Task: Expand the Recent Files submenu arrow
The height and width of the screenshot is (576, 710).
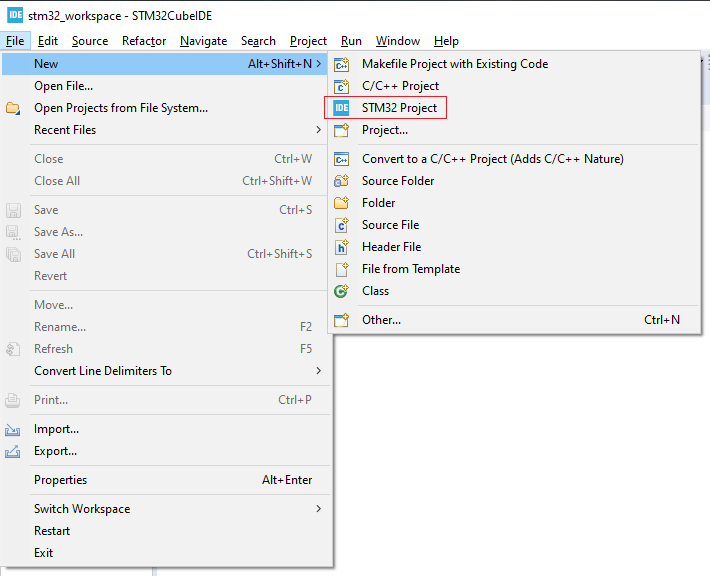Action: 319,130
